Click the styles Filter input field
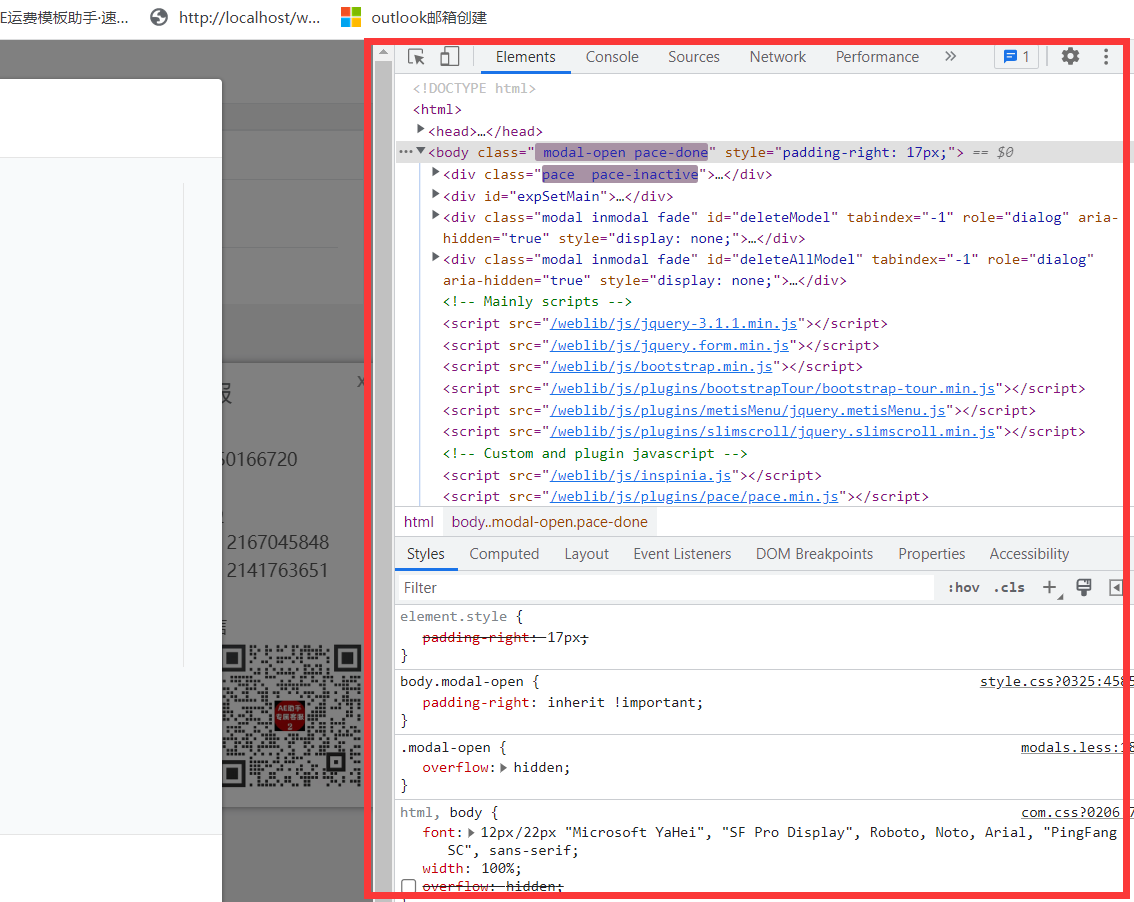The width and height of the screenshot is (1134, 902). point(665,587)
